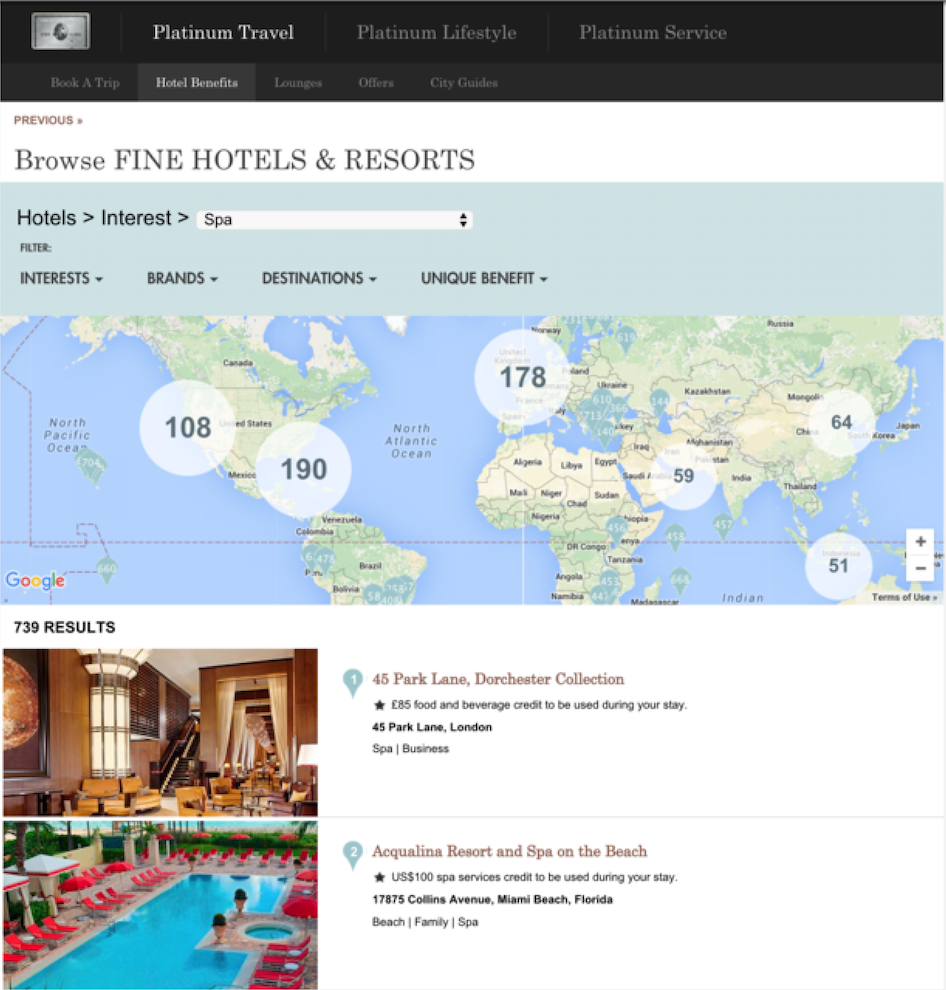Click the 59 cluster near Arabian Sea
The height and width of the screenshot is (990, 946).
tap(684, 476)
